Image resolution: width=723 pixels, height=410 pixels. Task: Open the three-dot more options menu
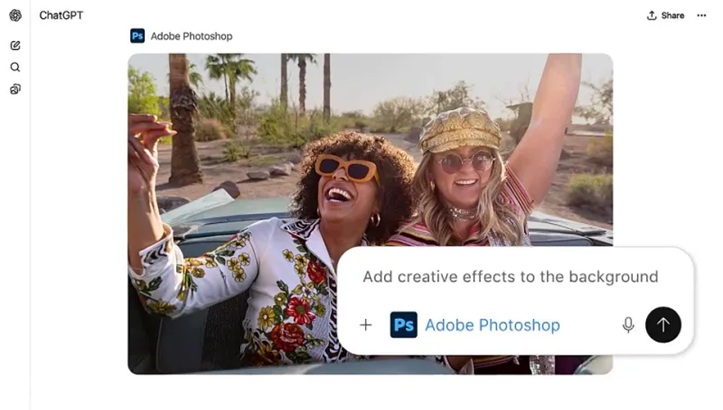702,15
